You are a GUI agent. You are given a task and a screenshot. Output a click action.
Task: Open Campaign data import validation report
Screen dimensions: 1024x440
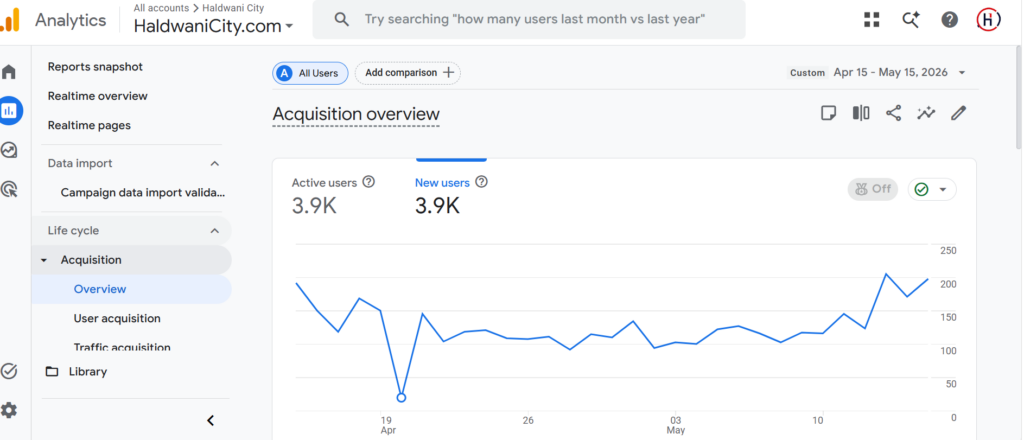tap(142, 193)
